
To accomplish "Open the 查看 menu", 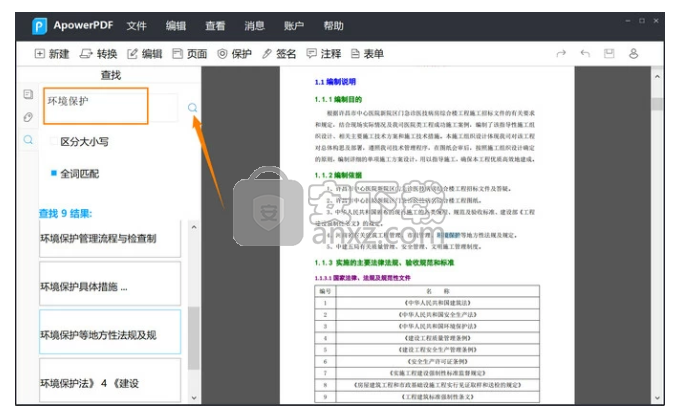I will [x=215, y=26].
